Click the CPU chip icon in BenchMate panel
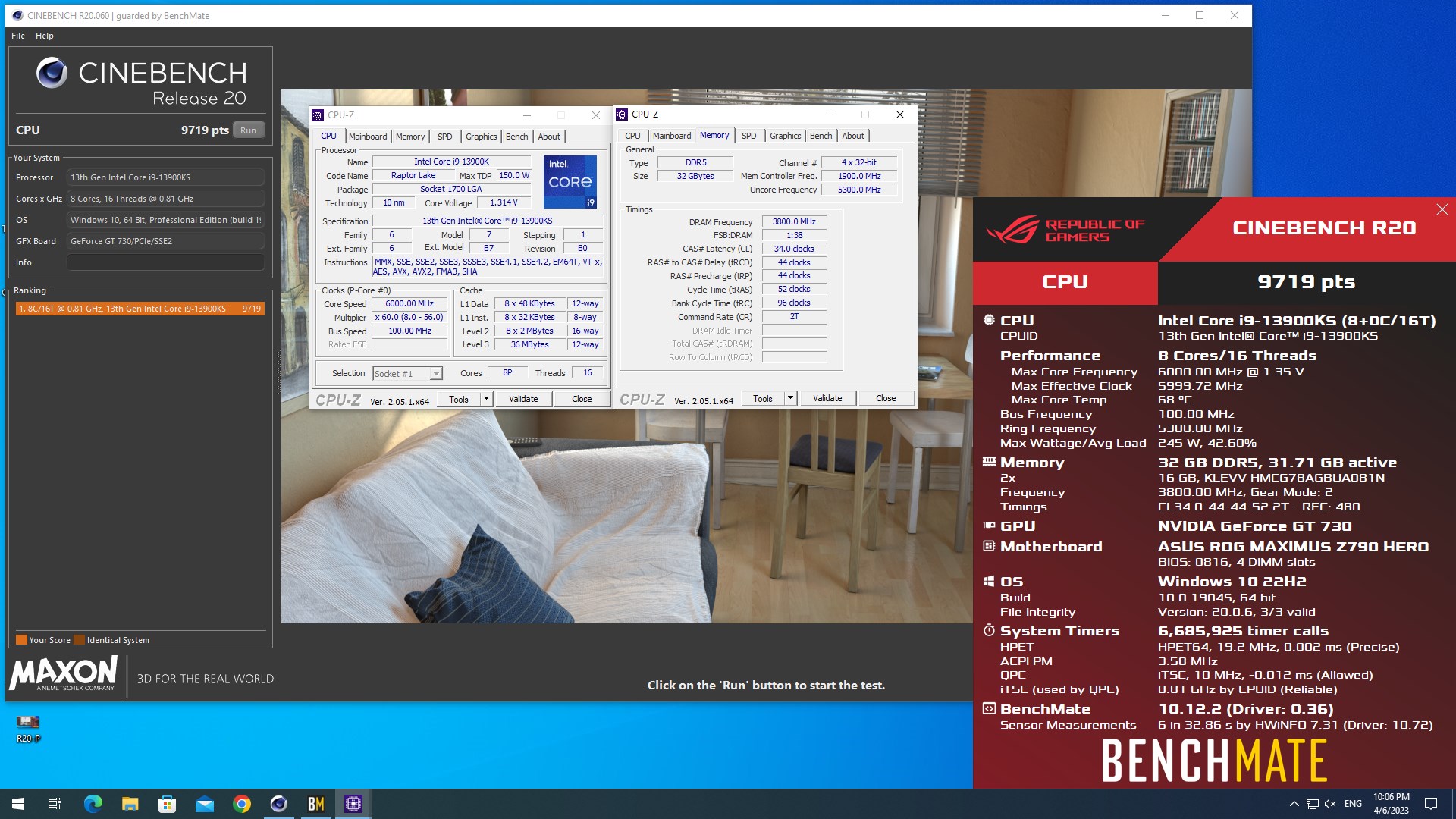This screenshot has width=1456, height=819. (x=989, y=320)
